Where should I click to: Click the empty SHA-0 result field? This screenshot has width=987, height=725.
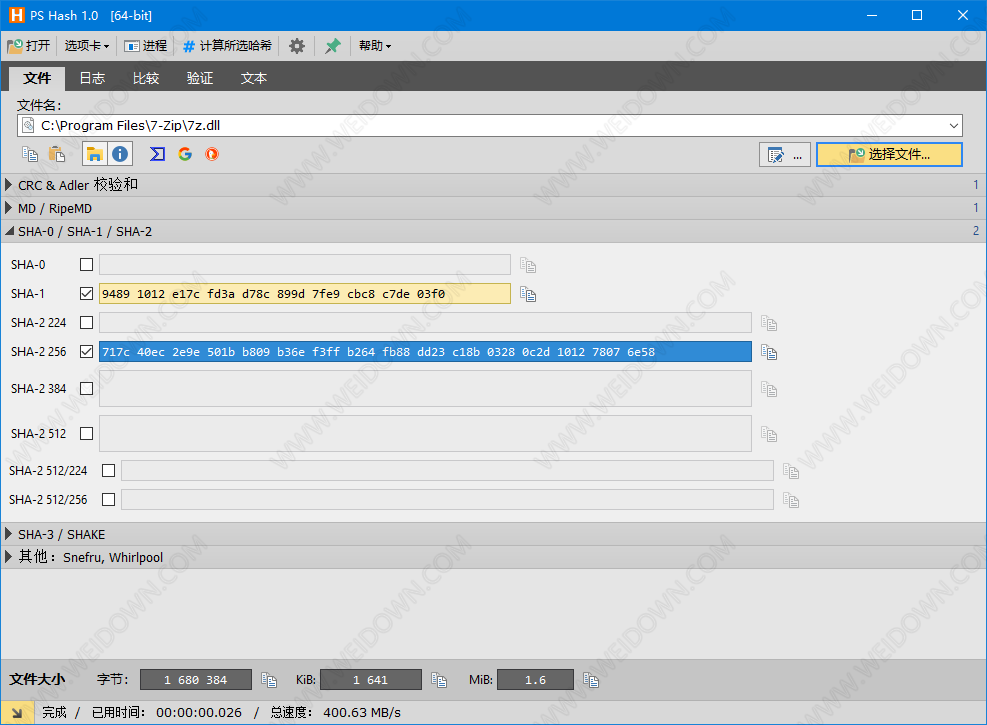pyautogui.click(x=305, y=265)
